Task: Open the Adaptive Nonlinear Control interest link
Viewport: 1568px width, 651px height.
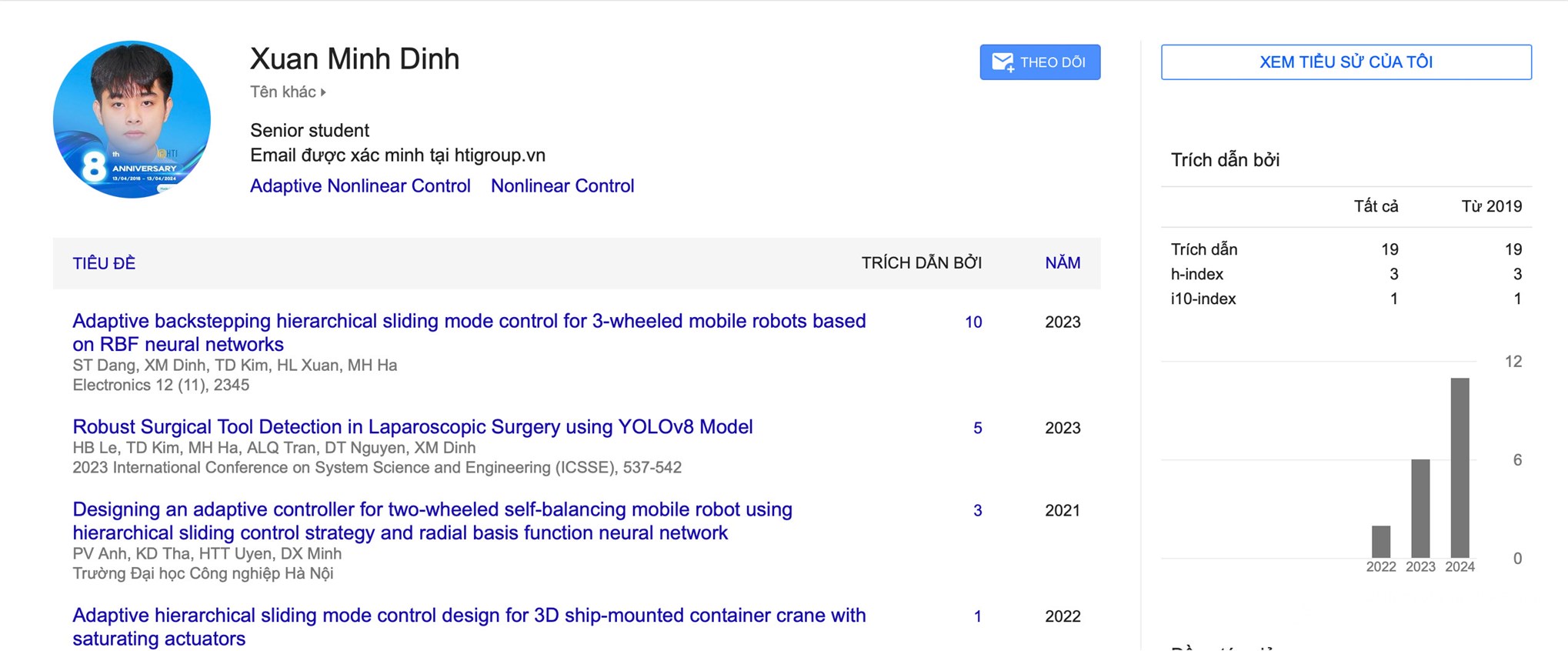Action: pyautogui.click(x=360, y=186)
